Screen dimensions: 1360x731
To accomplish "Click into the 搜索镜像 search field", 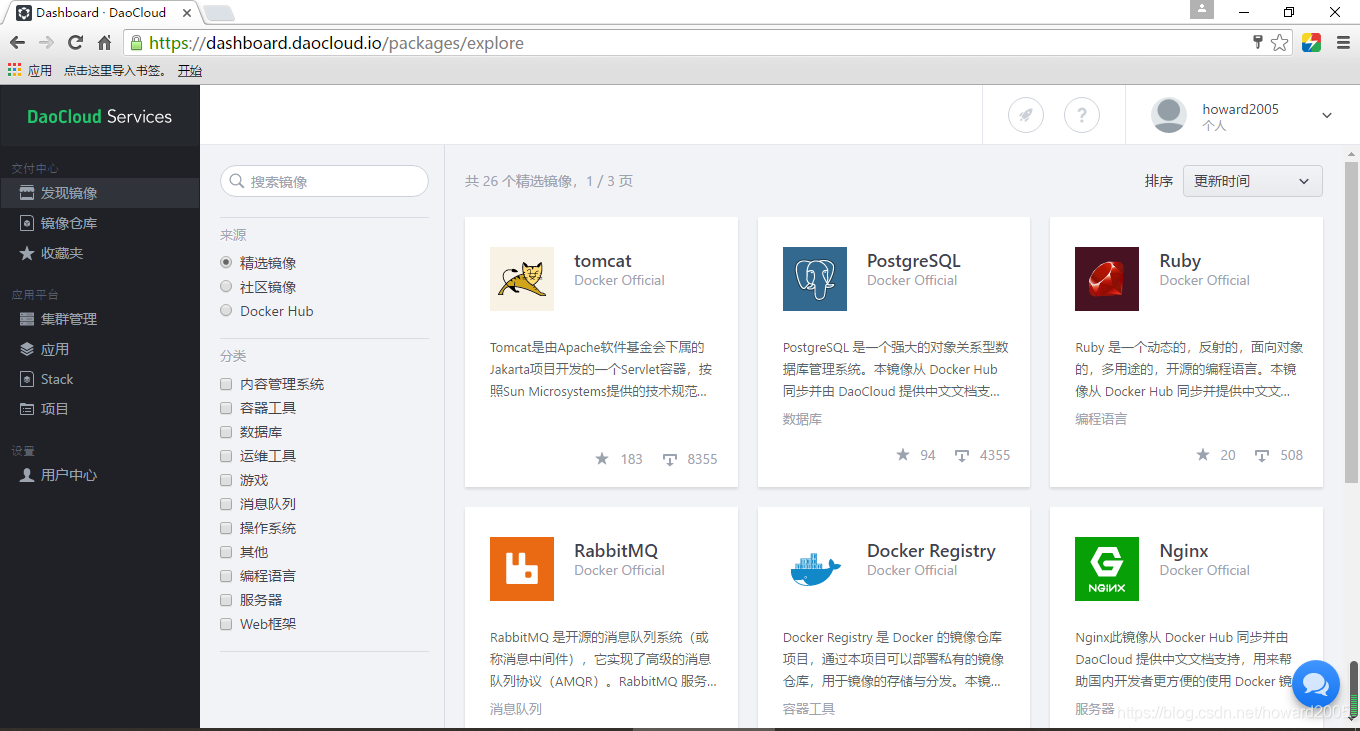I will 324,181.
